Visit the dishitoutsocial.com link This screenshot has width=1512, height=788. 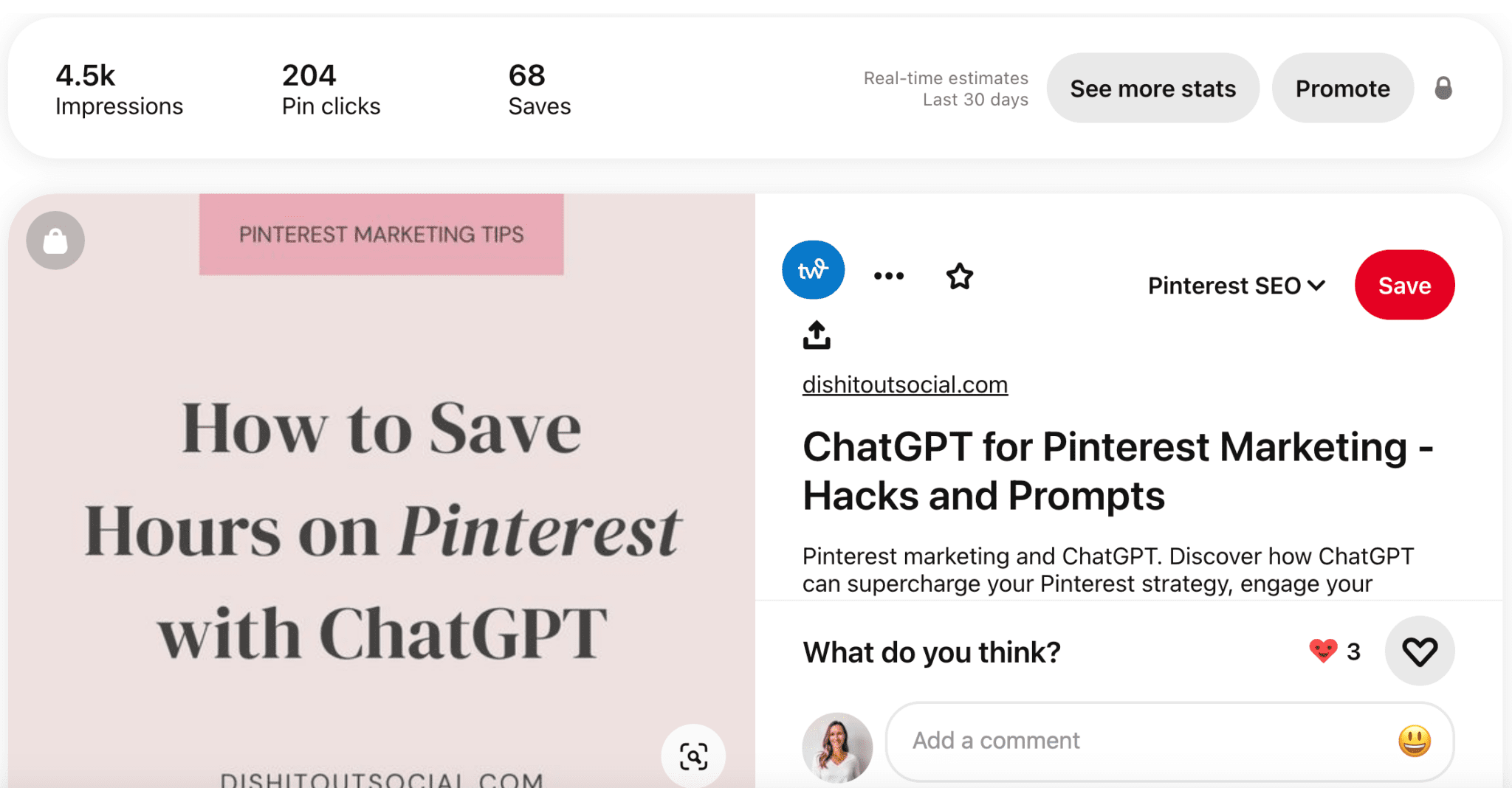tap(904, 384)
